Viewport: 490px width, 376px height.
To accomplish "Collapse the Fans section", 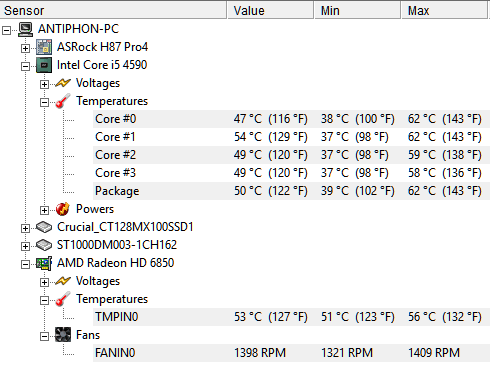I will pyautogui.click(x=44, y=336).
